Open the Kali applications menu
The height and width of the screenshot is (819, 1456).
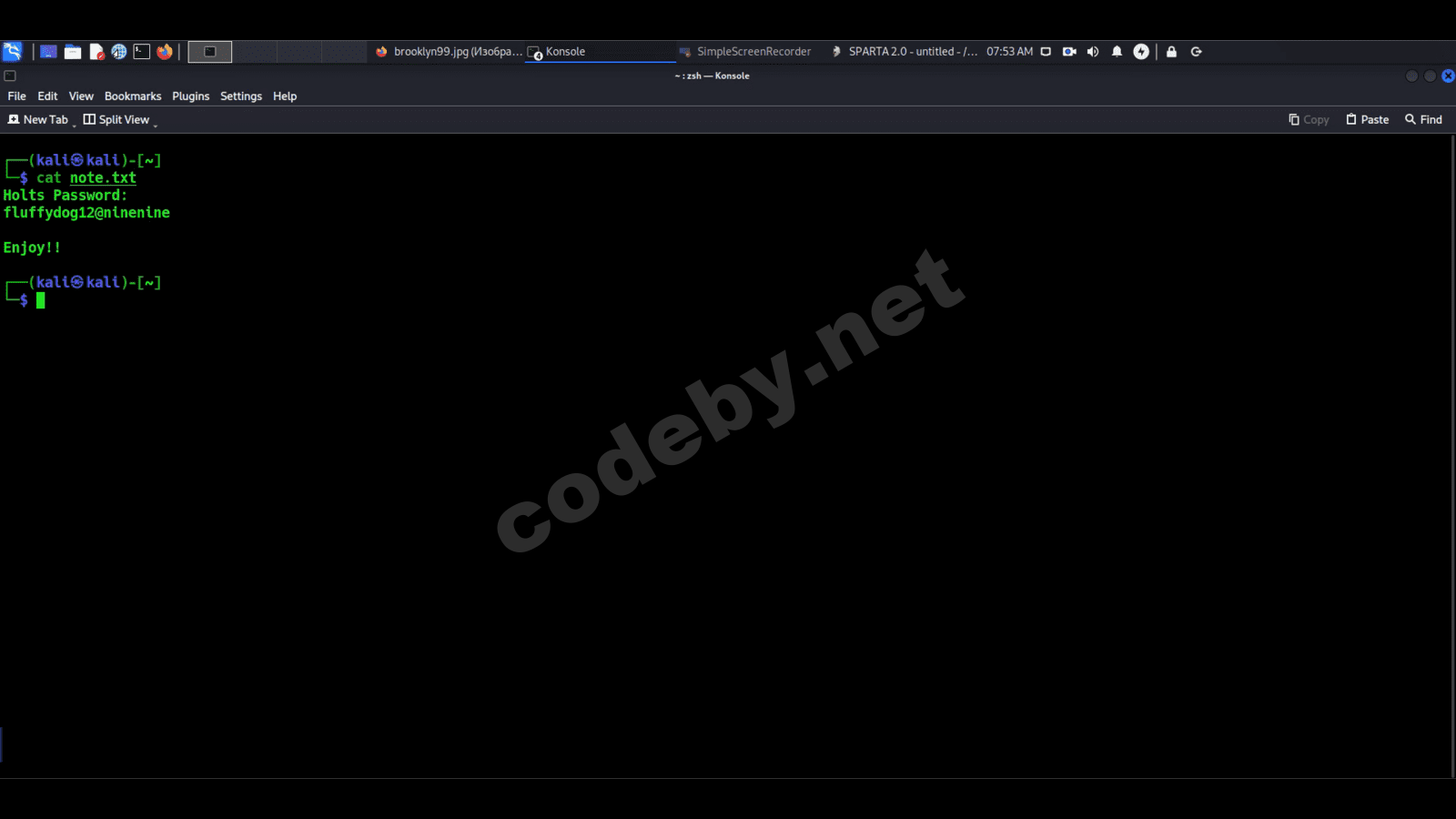point(12,52)
